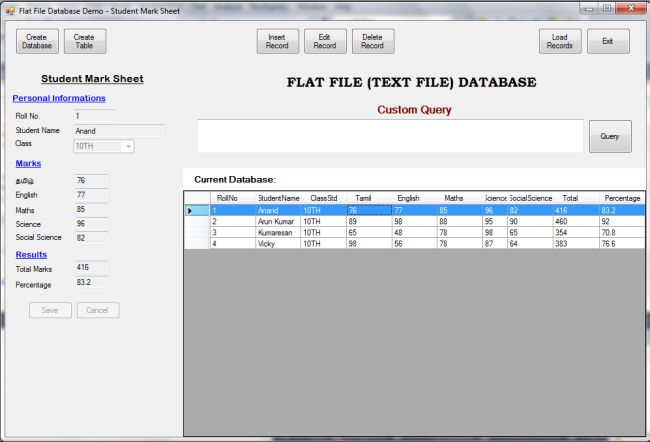Click the Anand cell in the grid

[x=278, y=211]
